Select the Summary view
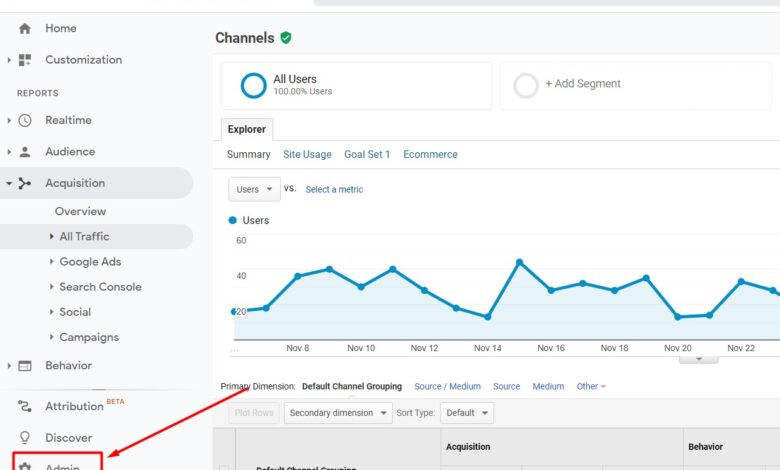This screenshot has height=470, width=780. [x=249, y=155]
